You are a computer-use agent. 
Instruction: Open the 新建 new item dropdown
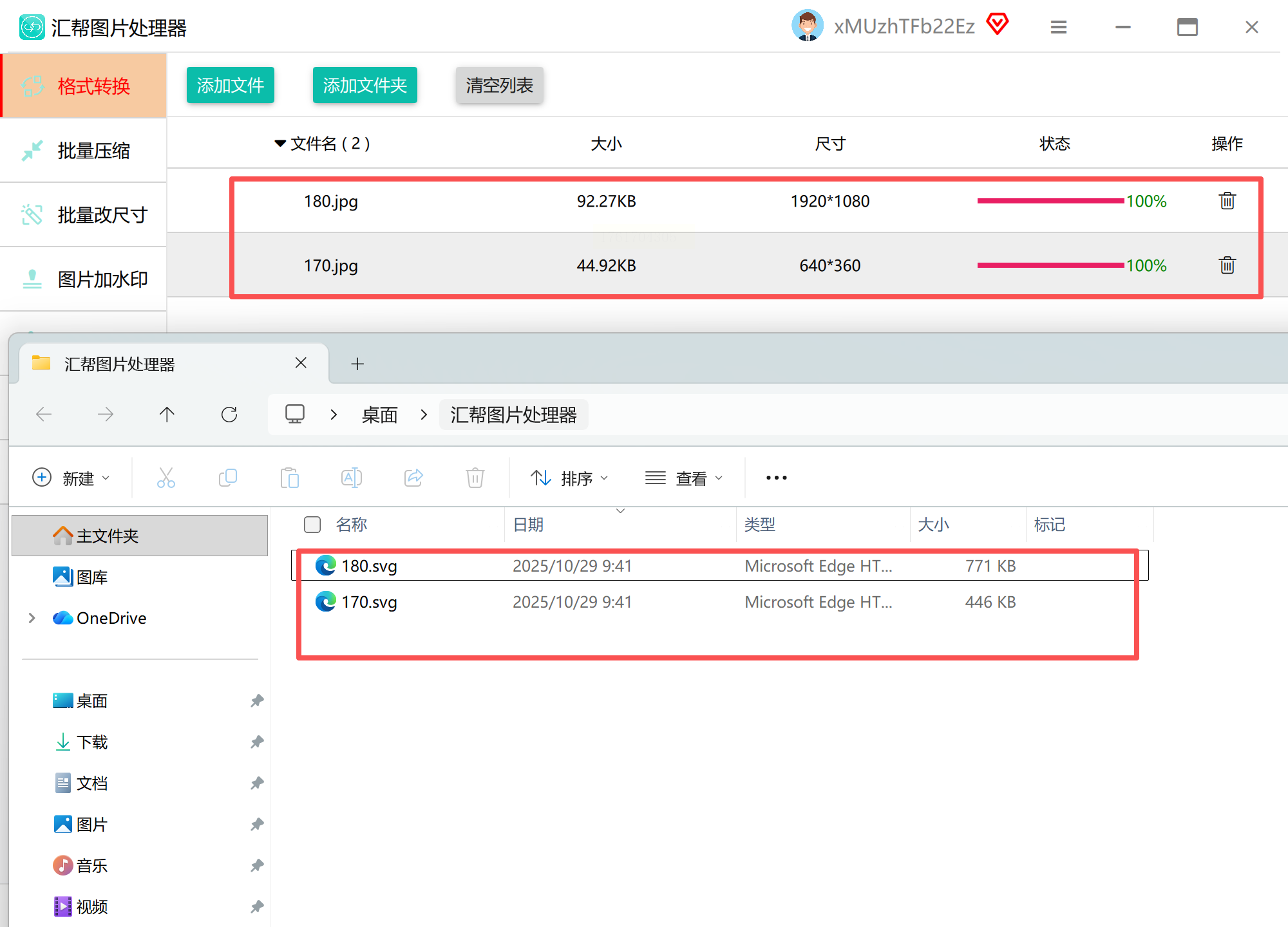pyautogui.click(x=71, y=478)
